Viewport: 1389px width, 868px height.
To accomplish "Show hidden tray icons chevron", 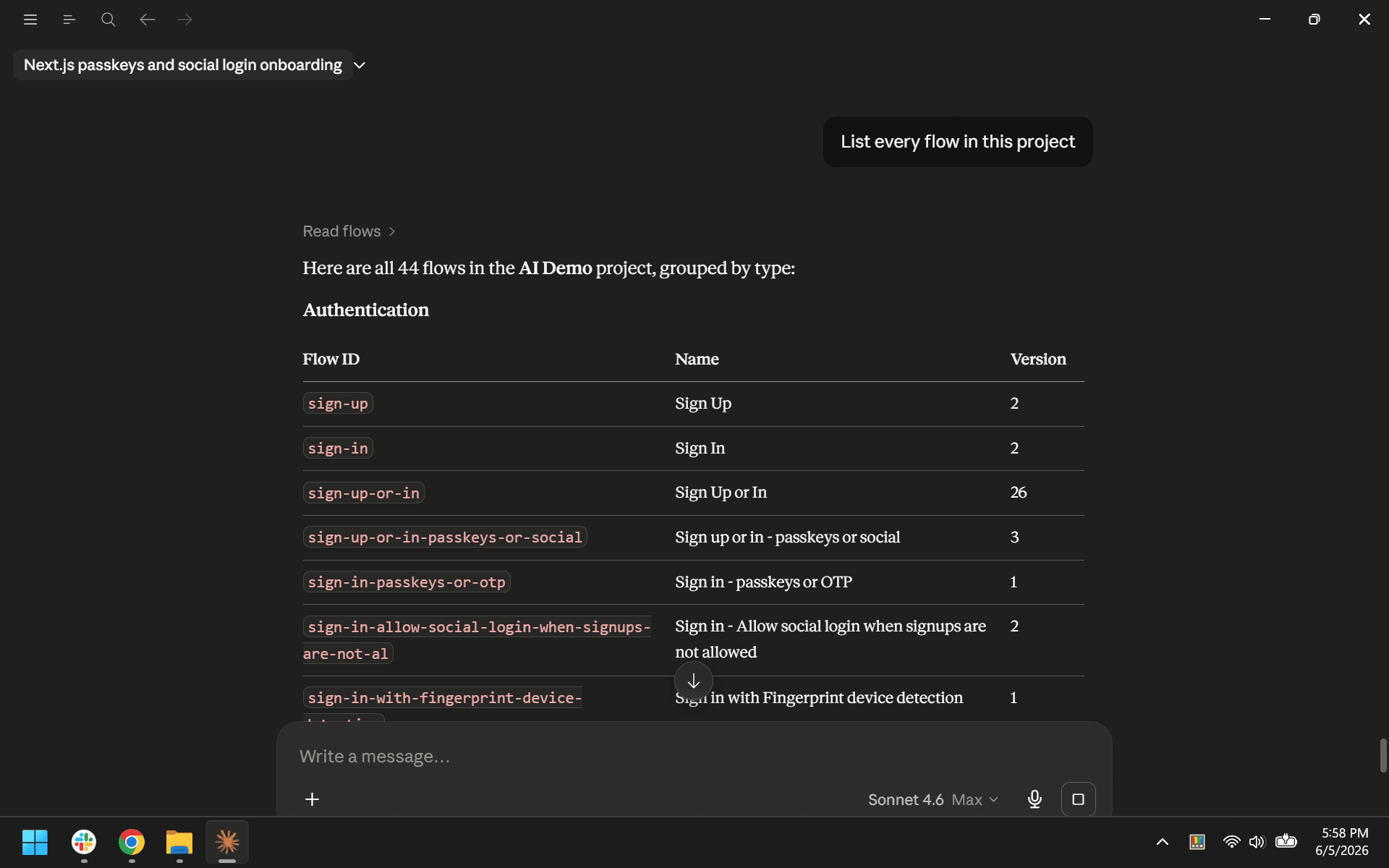I will click(x=1163, y=842).
